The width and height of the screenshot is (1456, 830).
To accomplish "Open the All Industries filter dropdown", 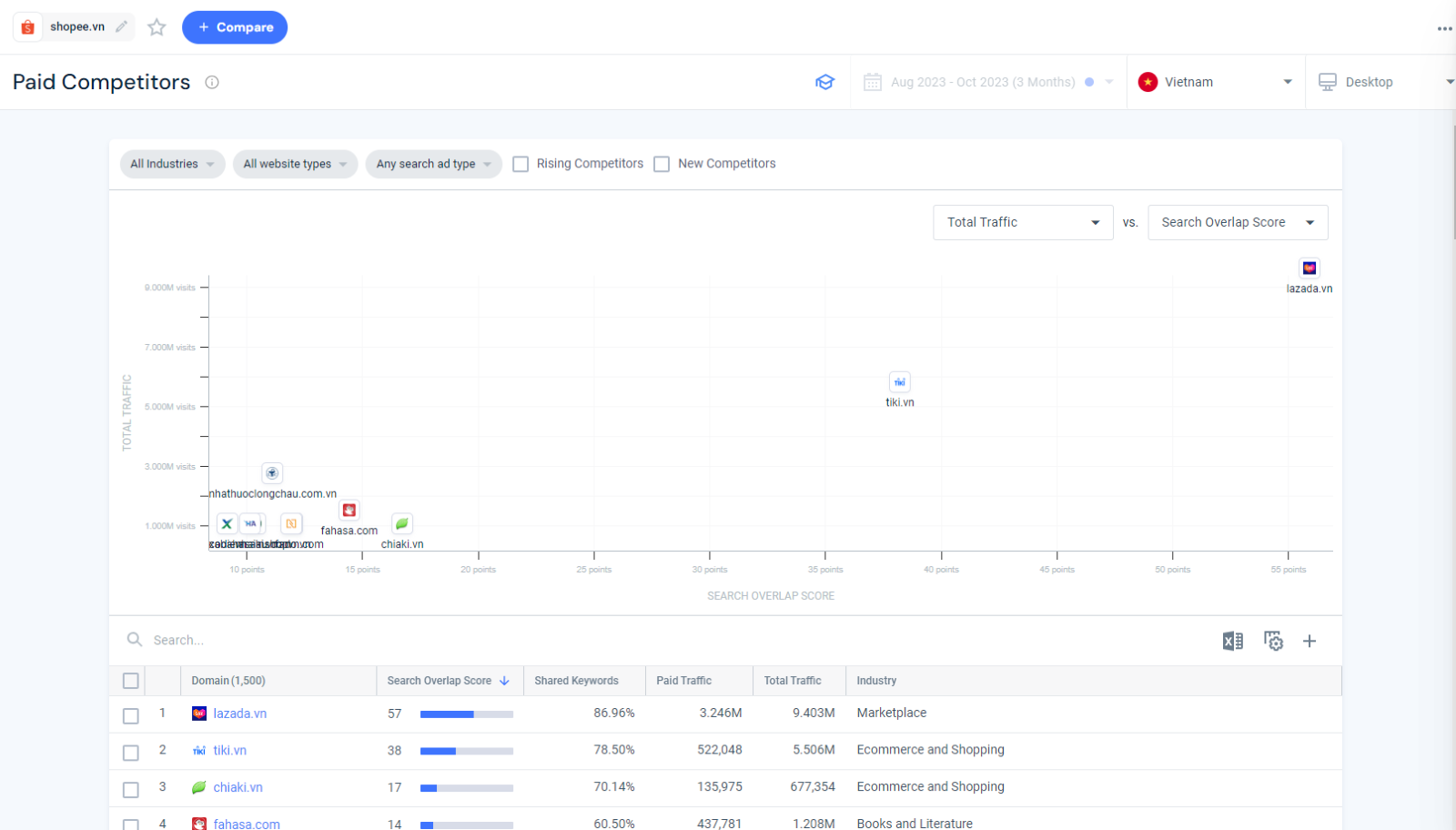I will (x=172, y=164).
